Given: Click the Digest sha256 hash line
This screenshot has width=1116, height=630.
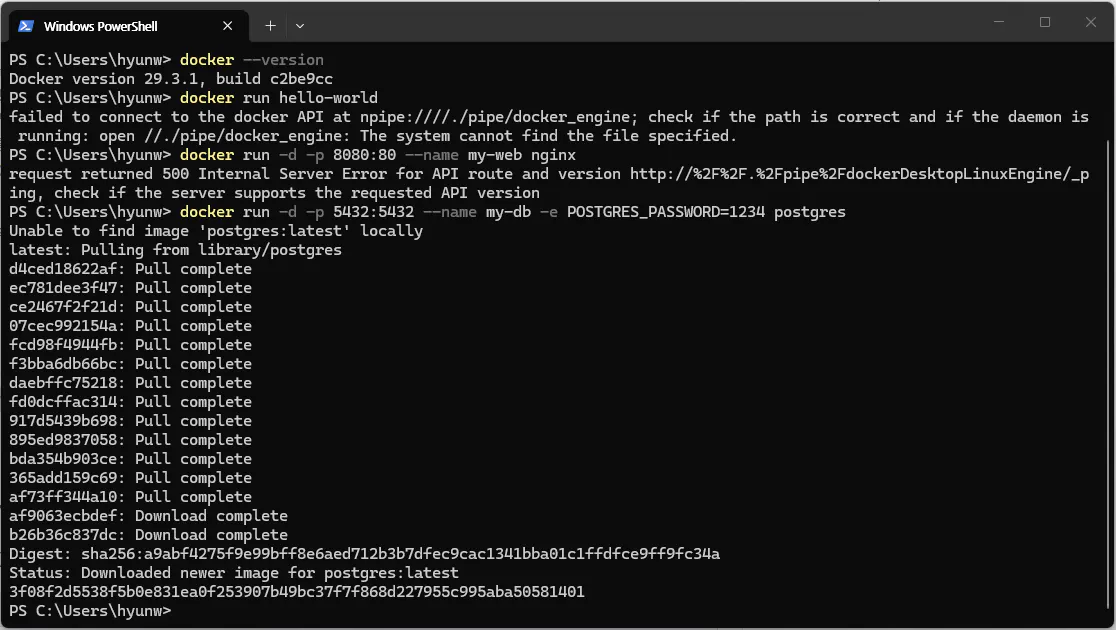Looking at the screenshot, I should [x=364, y=554].
